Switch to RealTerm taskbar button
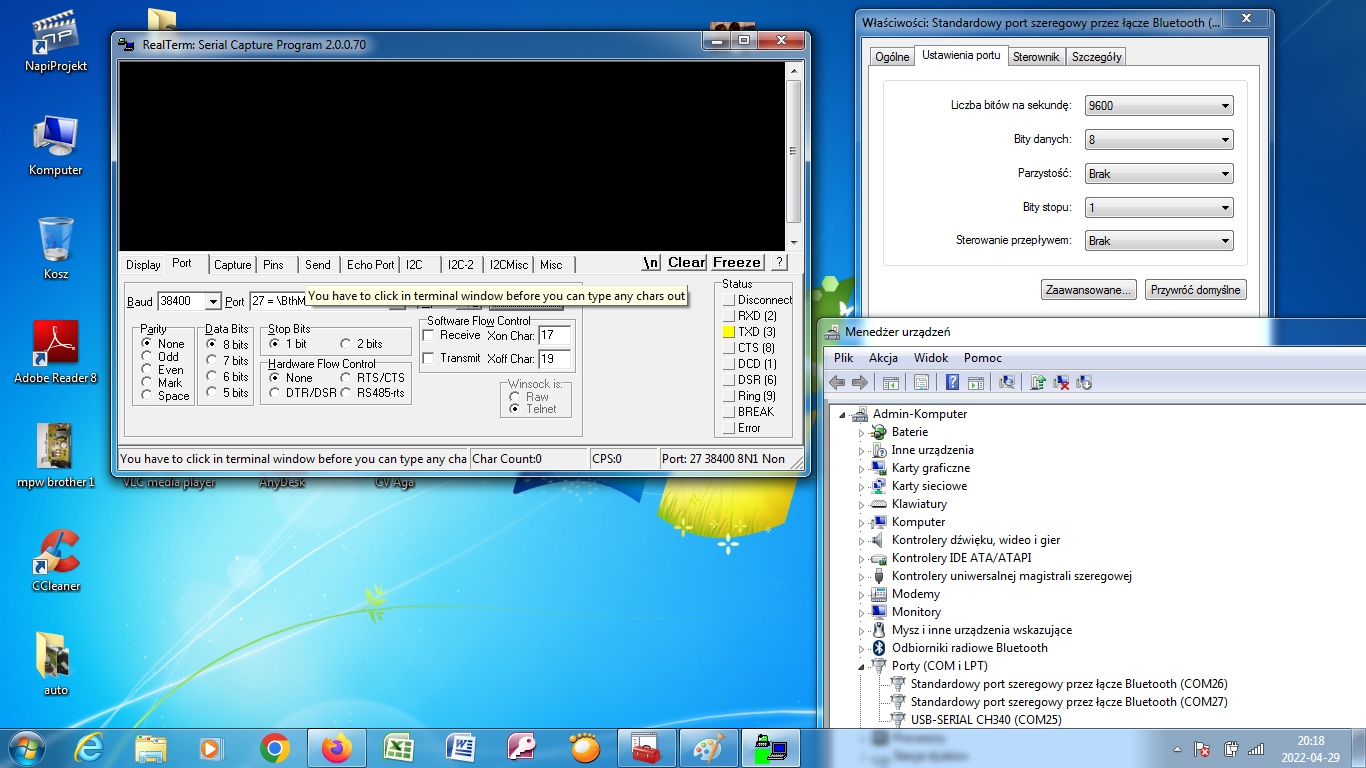Screen dimensions: 1366x768 (770, 747)
